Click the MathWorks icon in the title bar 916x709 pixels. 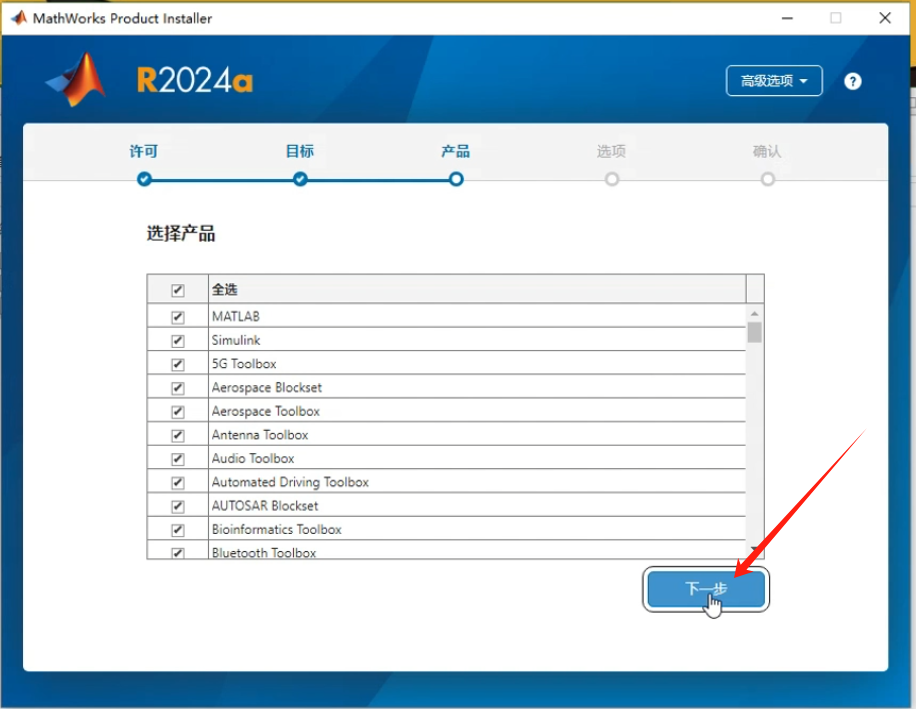point(17,17)
